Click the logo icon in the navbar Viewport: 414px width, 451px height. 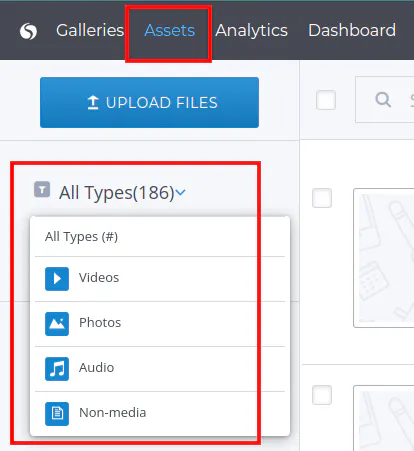coord(28,31)
